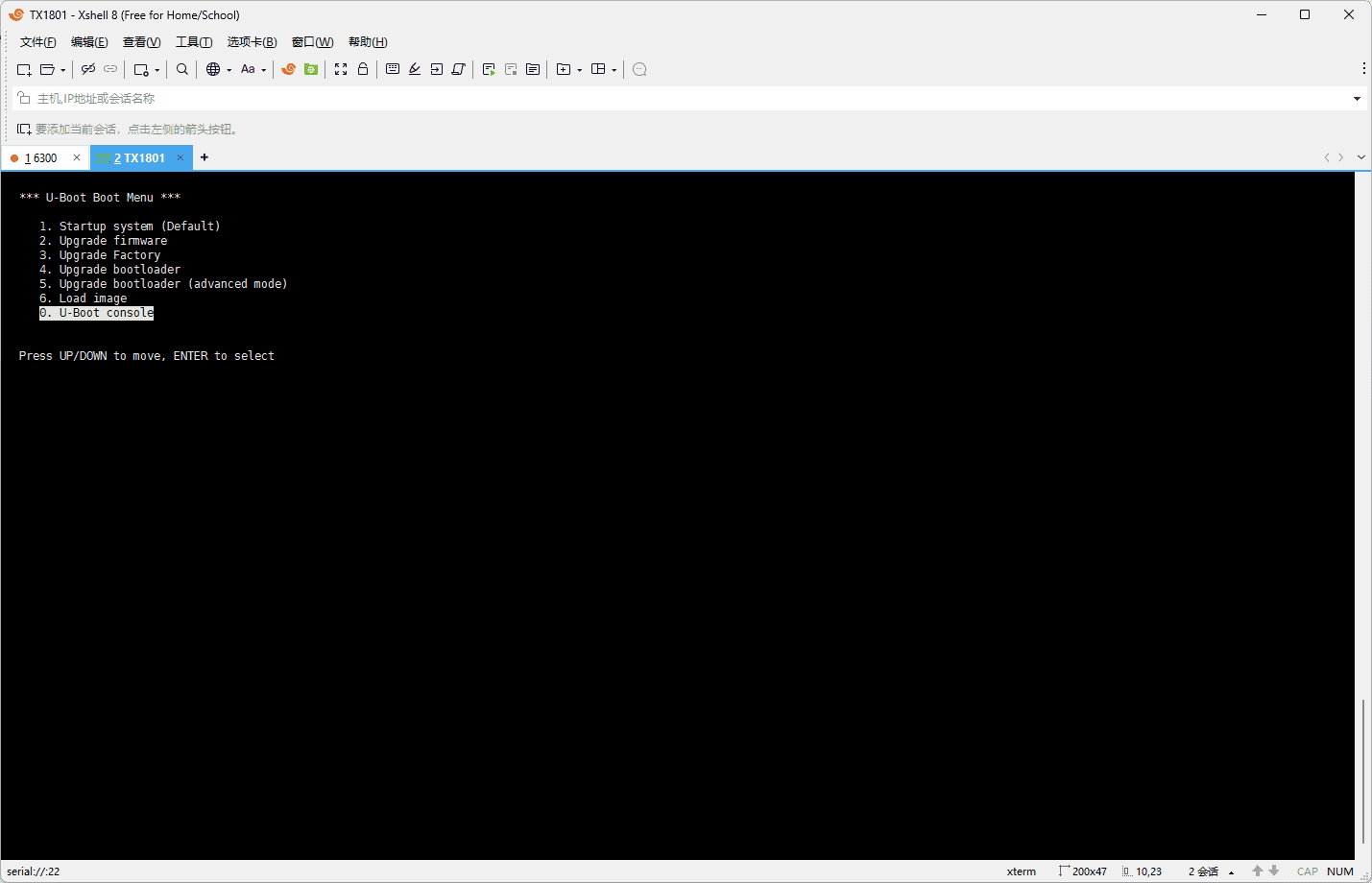Image resolution: width=1372 pixels, height=883 pixels.
Task: Click the padlock lock-screen icon in toolbar
Action: pyautogui.click(x=363, y=69)
